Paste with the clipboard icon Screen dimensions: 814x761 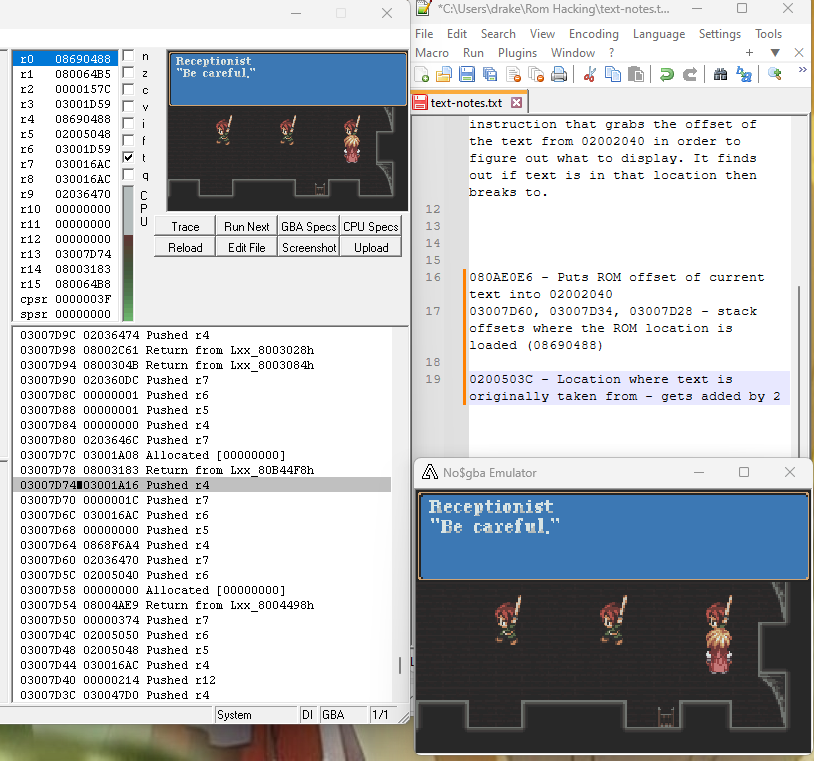[636, 75]
